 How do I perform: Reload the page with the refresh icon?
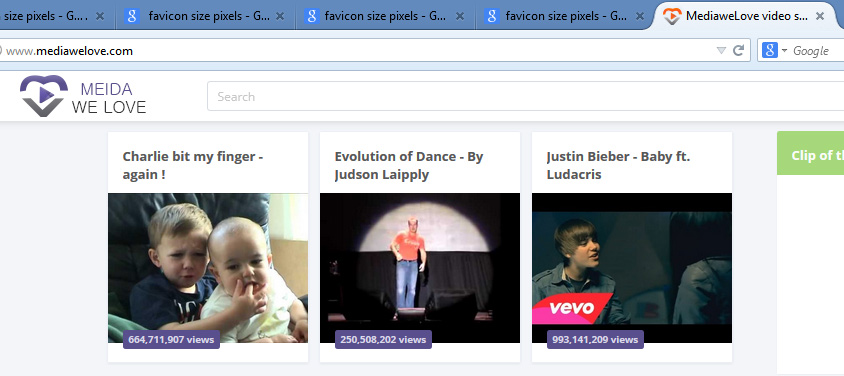point(738,51)
